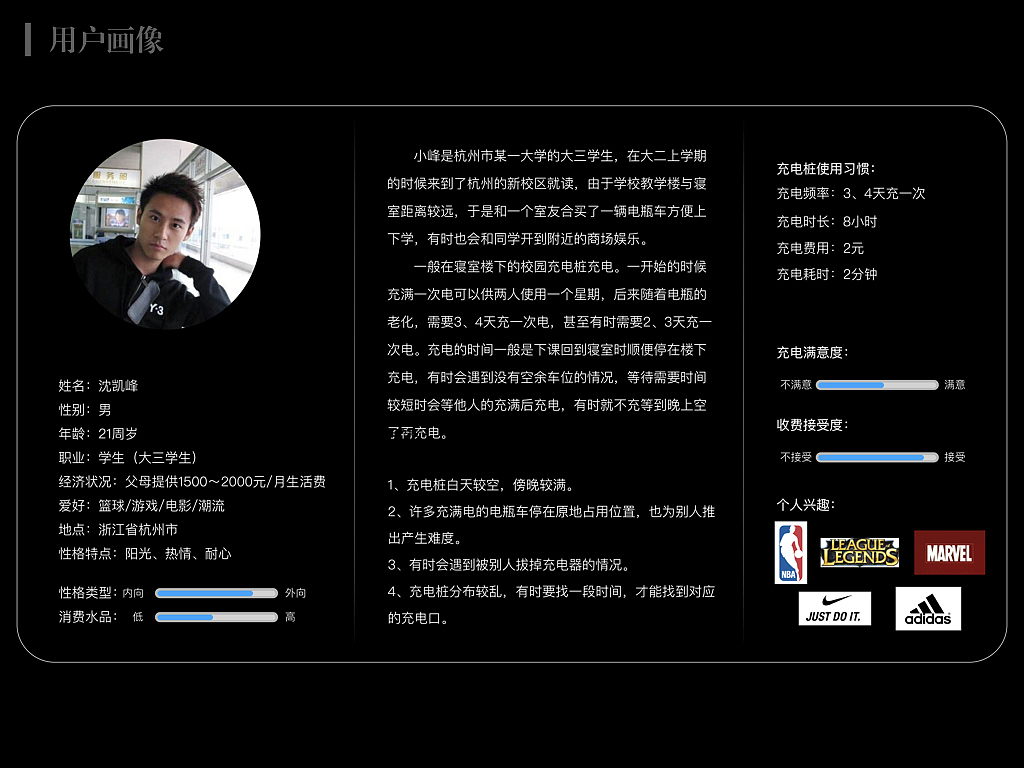The height and width of the screenshot is (768, 1024).
Task: Click the name line 姓名：沈凯峰
Action: 99,386
